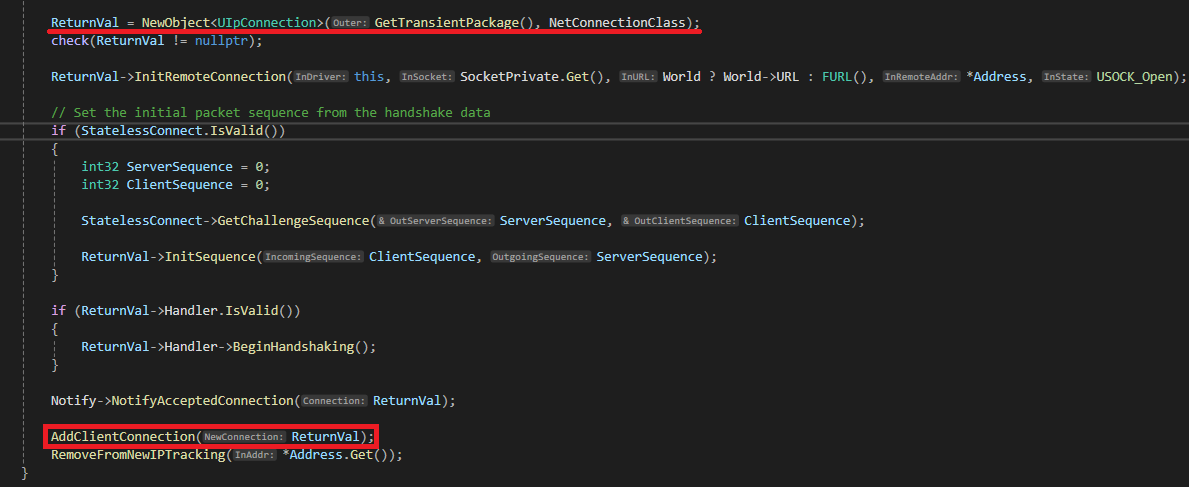
Task: Click int32 ServerSequence declaration
Action: tap(175, 166)
